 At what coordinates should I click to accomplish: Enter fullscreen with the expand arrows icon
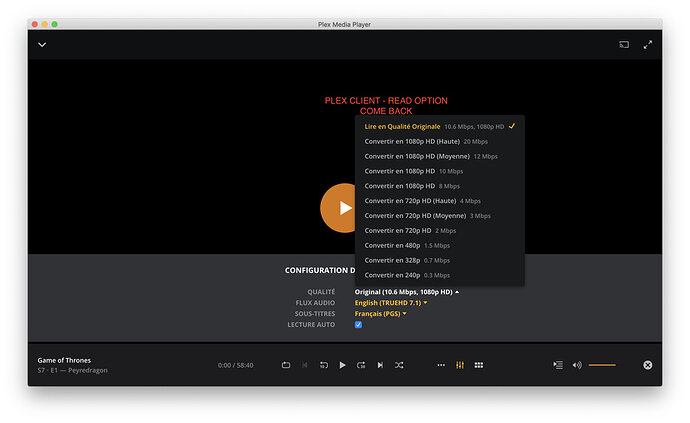pyautogui.click(x=648, y=44)
